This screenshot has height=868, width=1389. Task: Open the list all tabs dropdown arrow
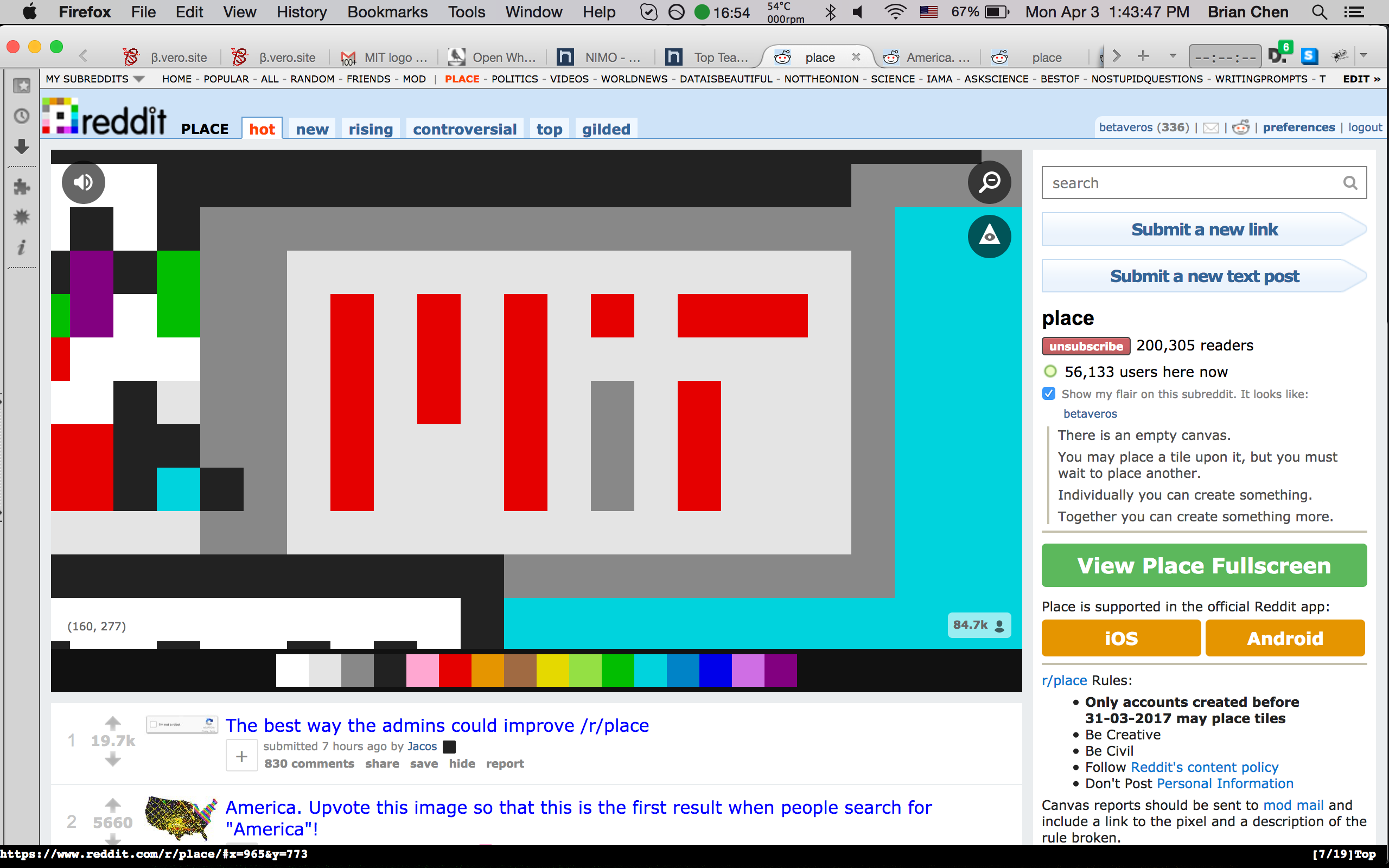pos(1173,56)
